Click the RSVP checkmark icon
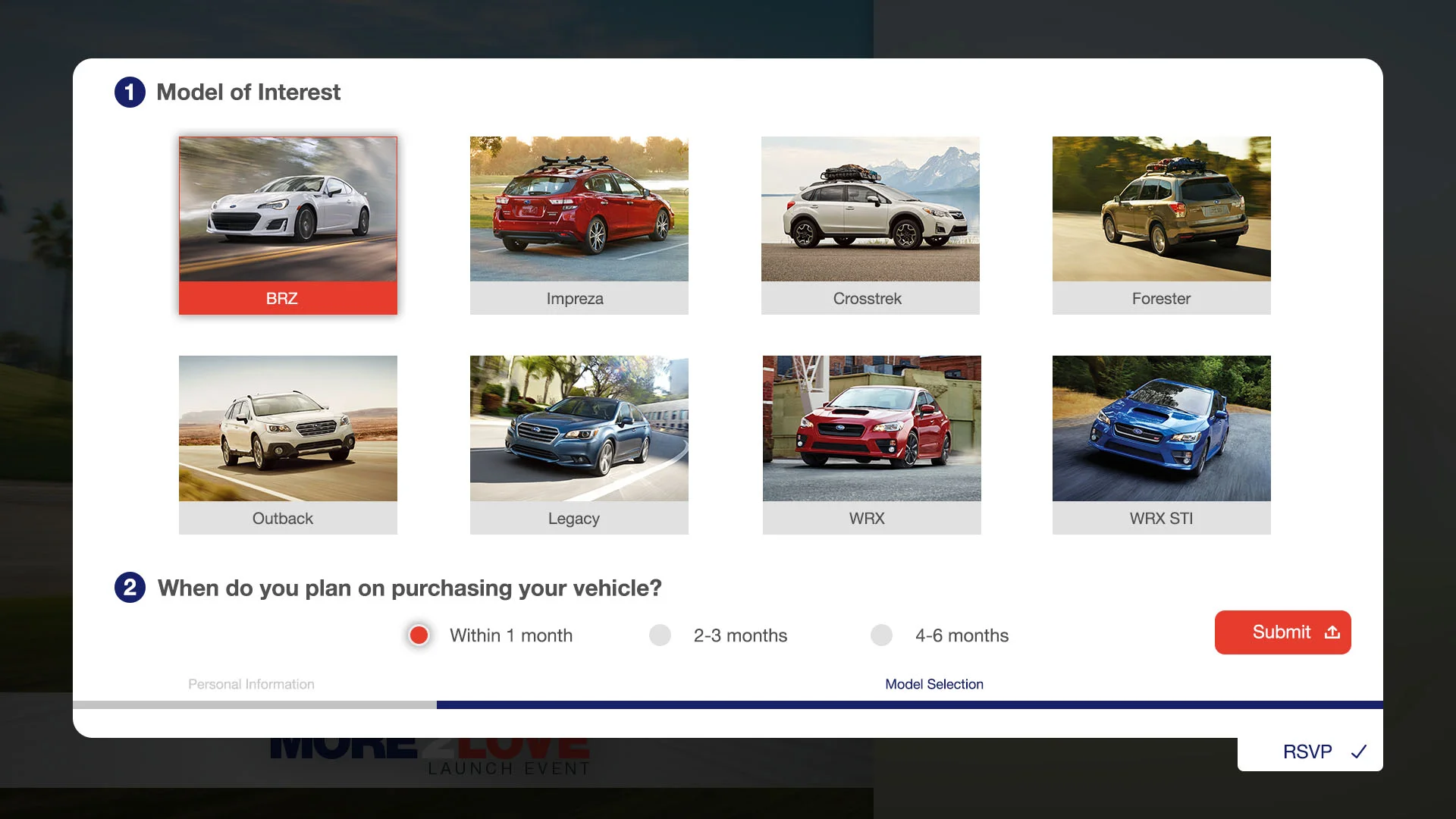1456x819 pixels. (1358, 752)
